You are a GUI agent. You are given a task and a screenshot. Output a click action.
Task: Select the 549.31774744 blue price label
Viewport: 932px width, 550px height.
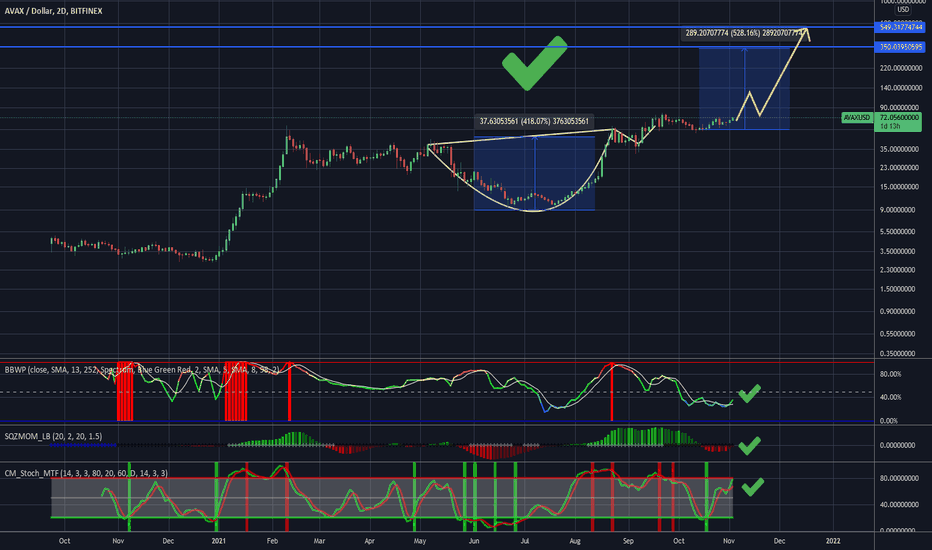[901, 27]
